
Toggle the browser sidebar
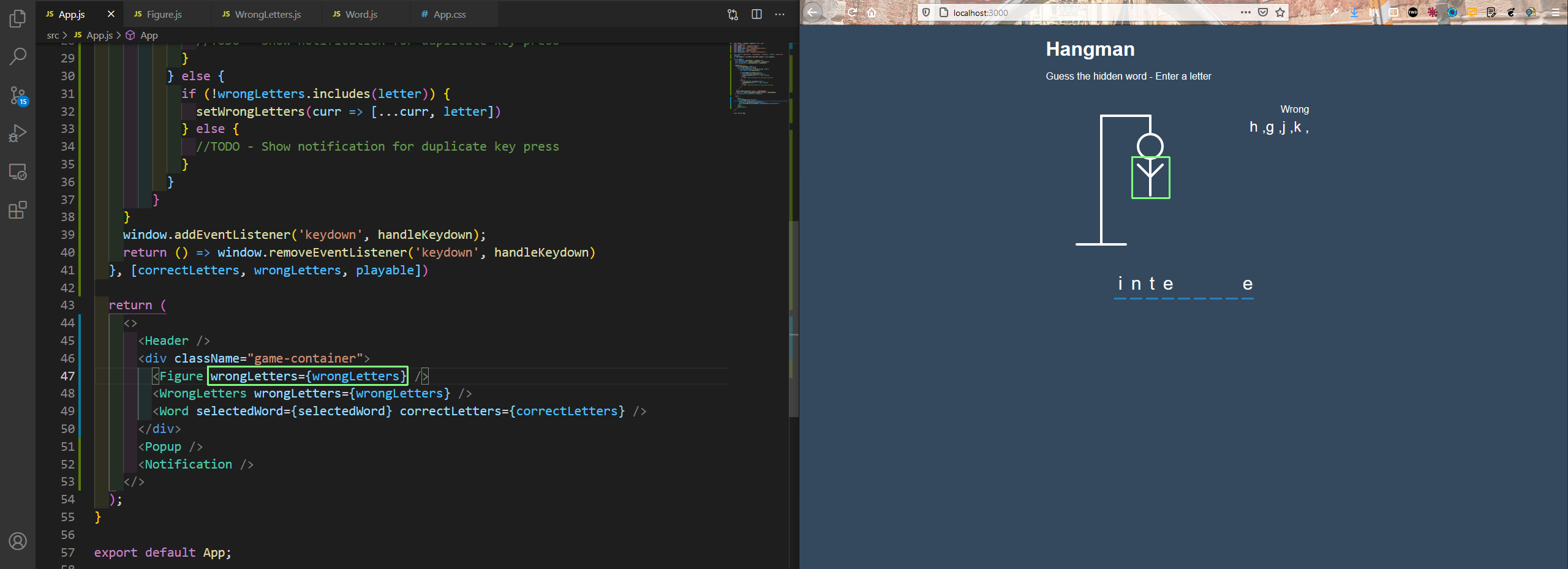coord(1393,12)
